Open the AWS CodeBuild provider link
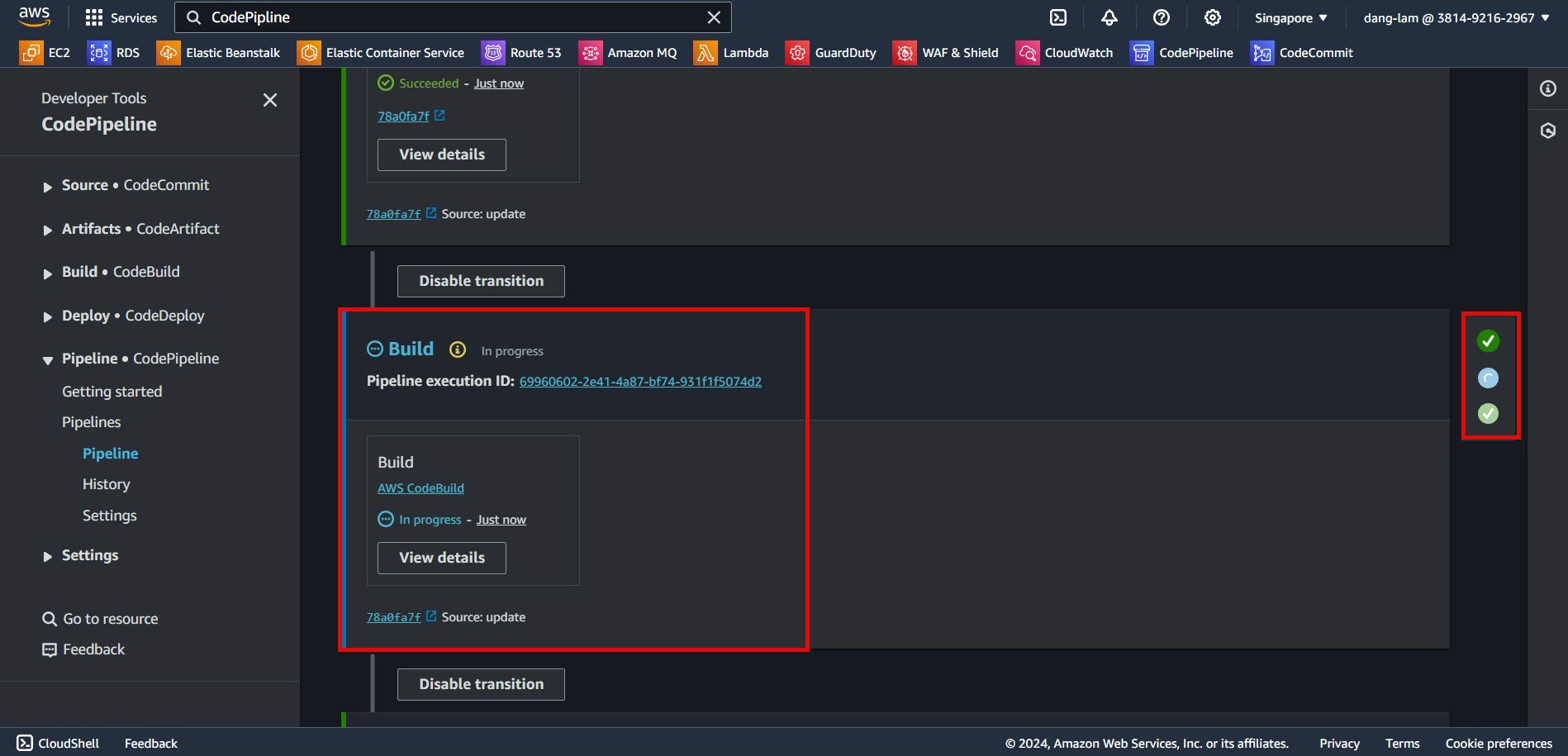This screenshot has width=1568, height=756. [421, 488]
